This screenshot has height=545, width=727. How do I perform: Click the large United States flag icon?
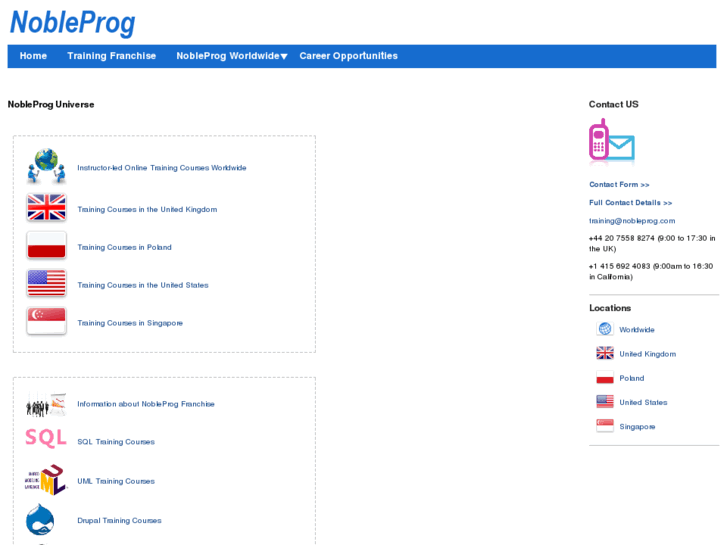46,283
